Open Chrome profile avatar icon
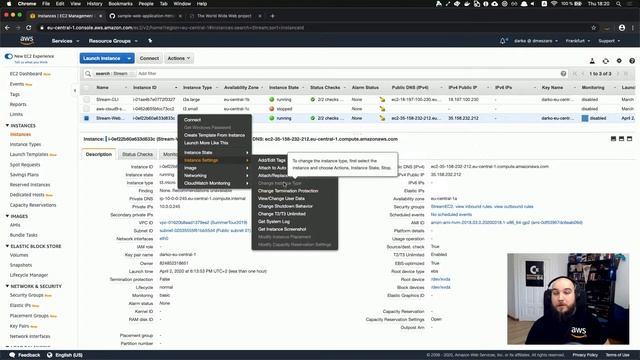 pos(622,28)
